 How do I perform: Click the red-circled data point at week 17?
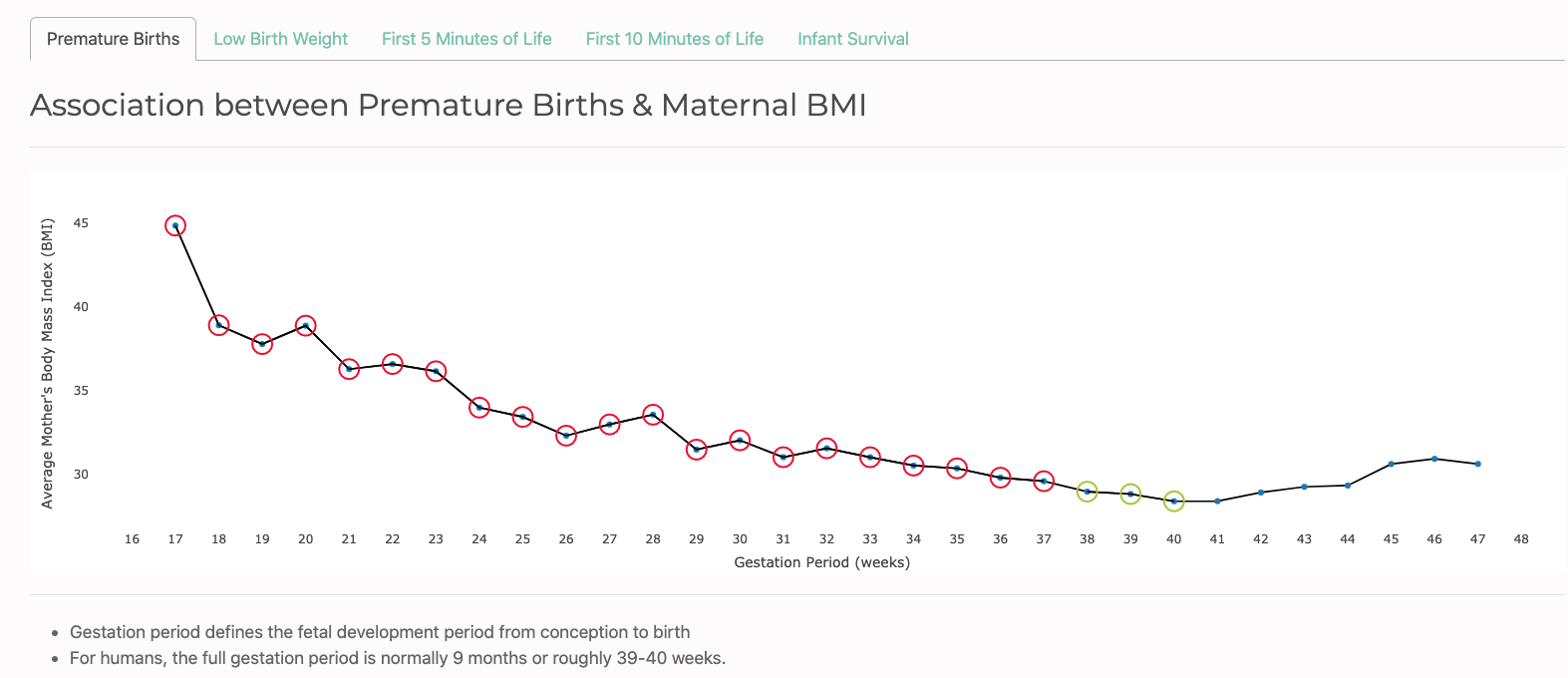click(175, 225)
